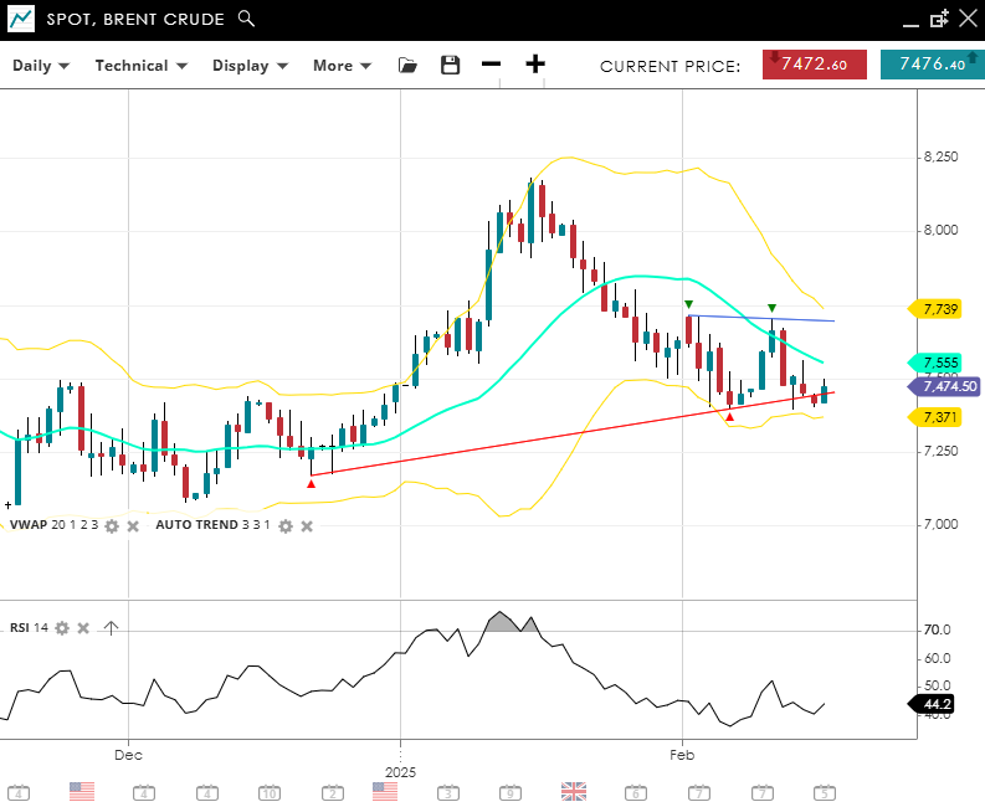Screen dimensions: 985x807
Task: Open Auto Trend indicator settings gear
Action: (x=285, y=526)
